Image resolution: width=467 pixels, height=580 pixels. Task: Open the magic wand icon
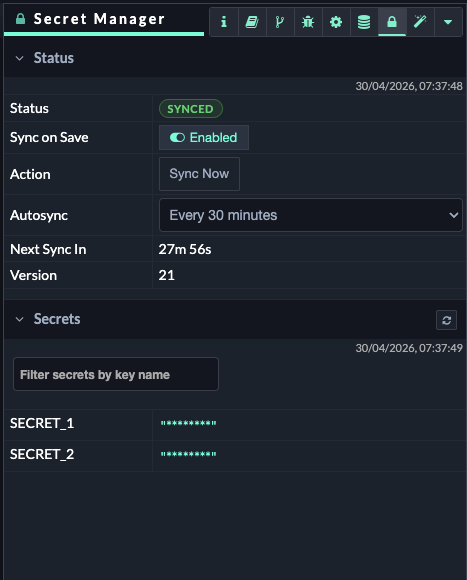pos(420,22)
